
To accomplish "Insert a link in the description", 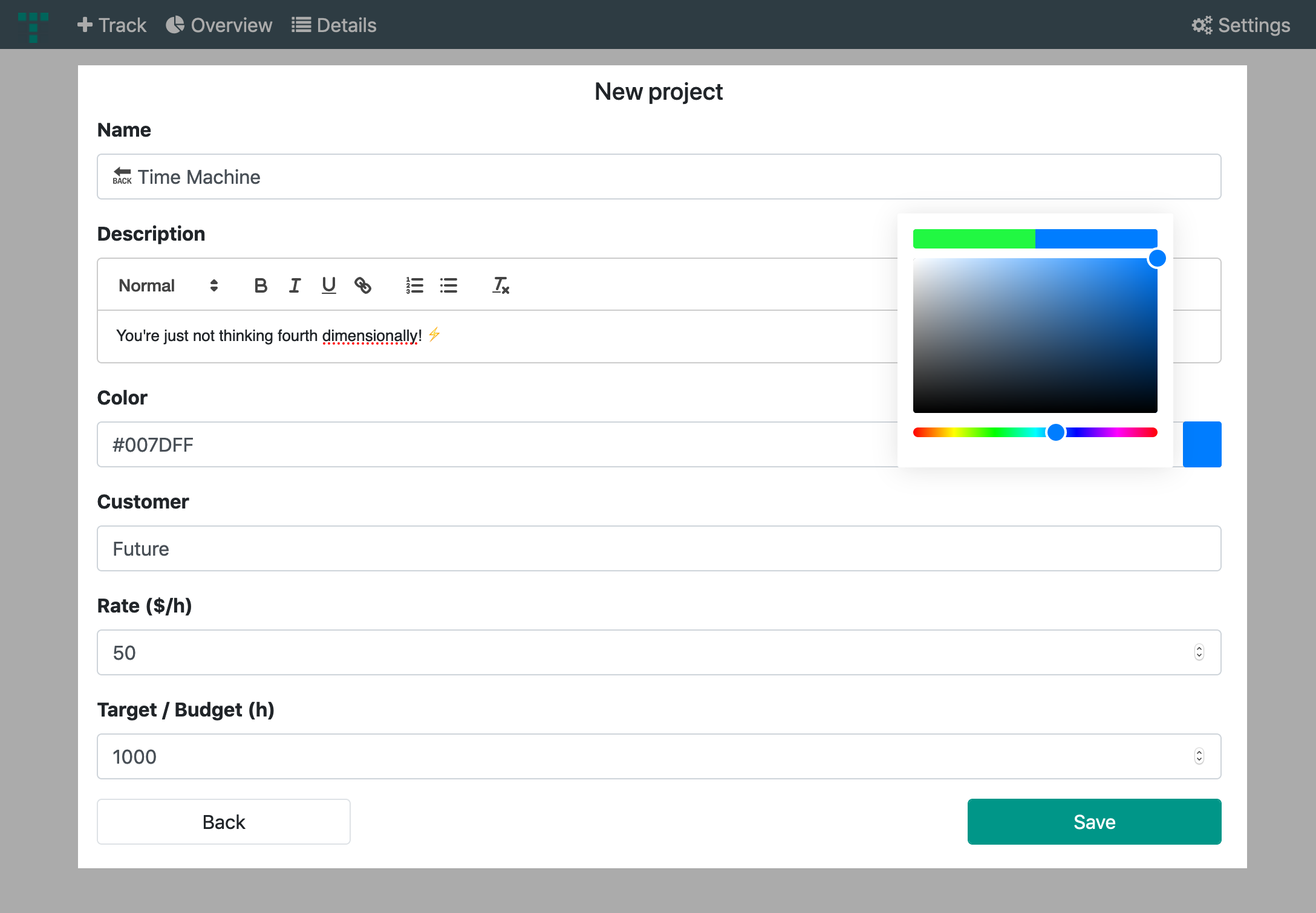I will 363,285.
